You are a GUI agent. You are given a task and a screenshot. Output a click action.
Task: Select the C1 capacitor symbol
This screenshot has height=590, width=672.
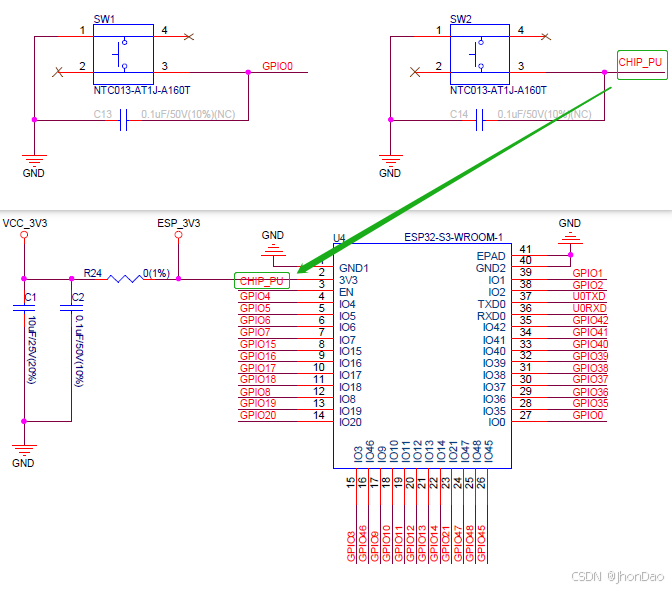point(24,308)
